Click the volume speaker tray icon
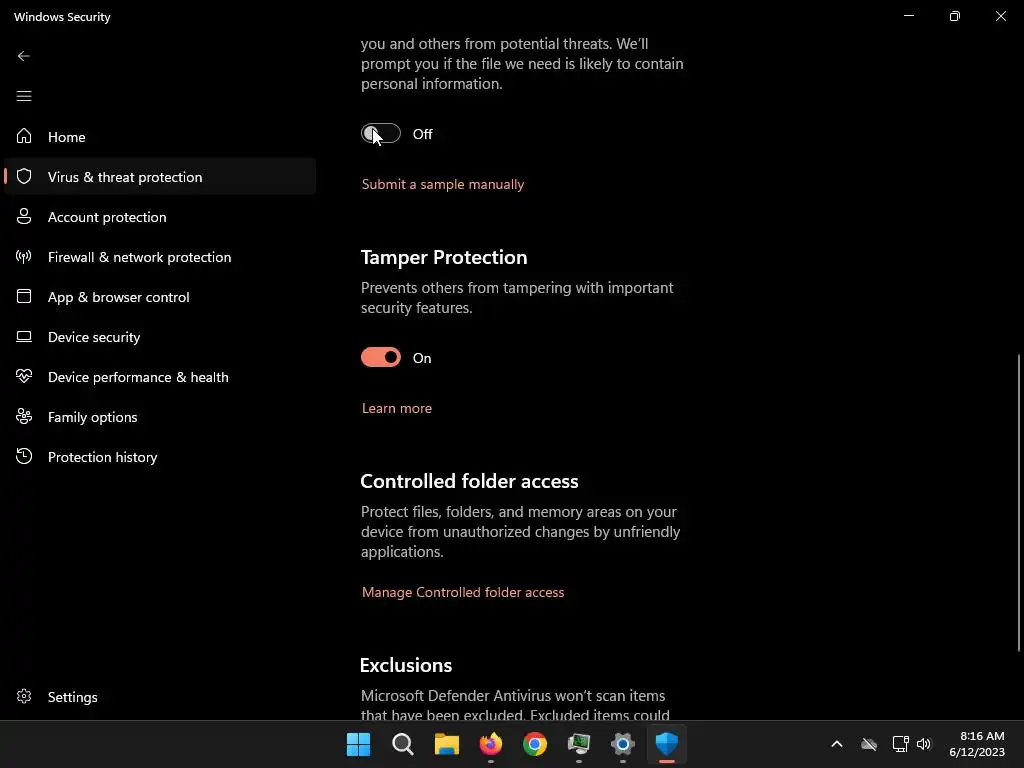 [924, 744]
